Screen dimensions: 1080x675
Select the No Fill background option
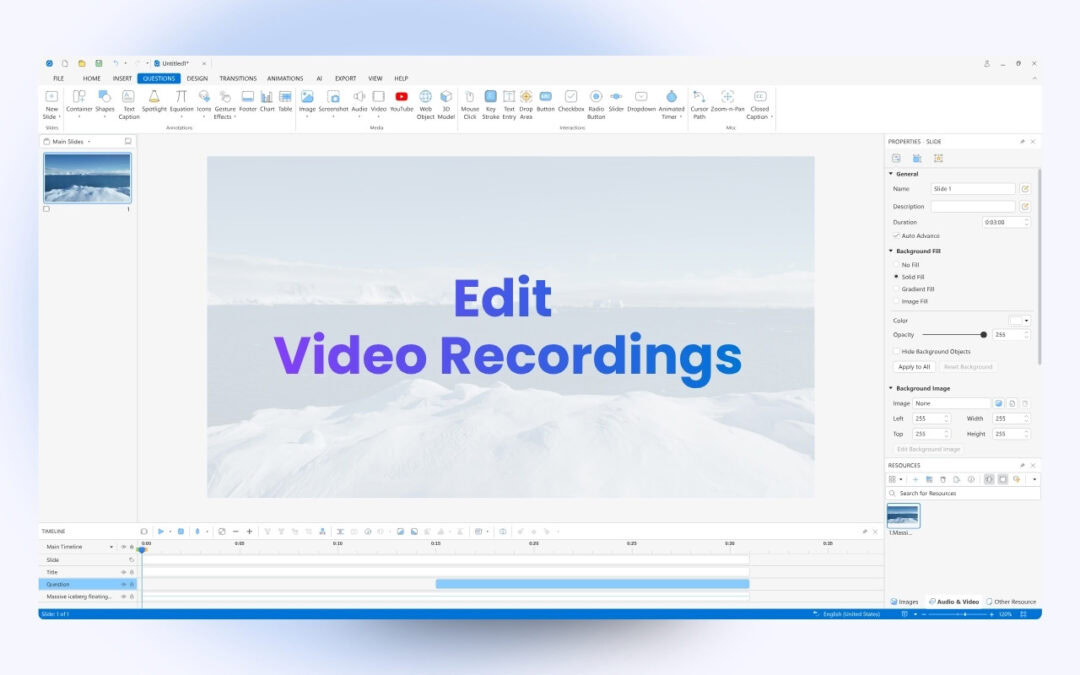coord(896,264)
